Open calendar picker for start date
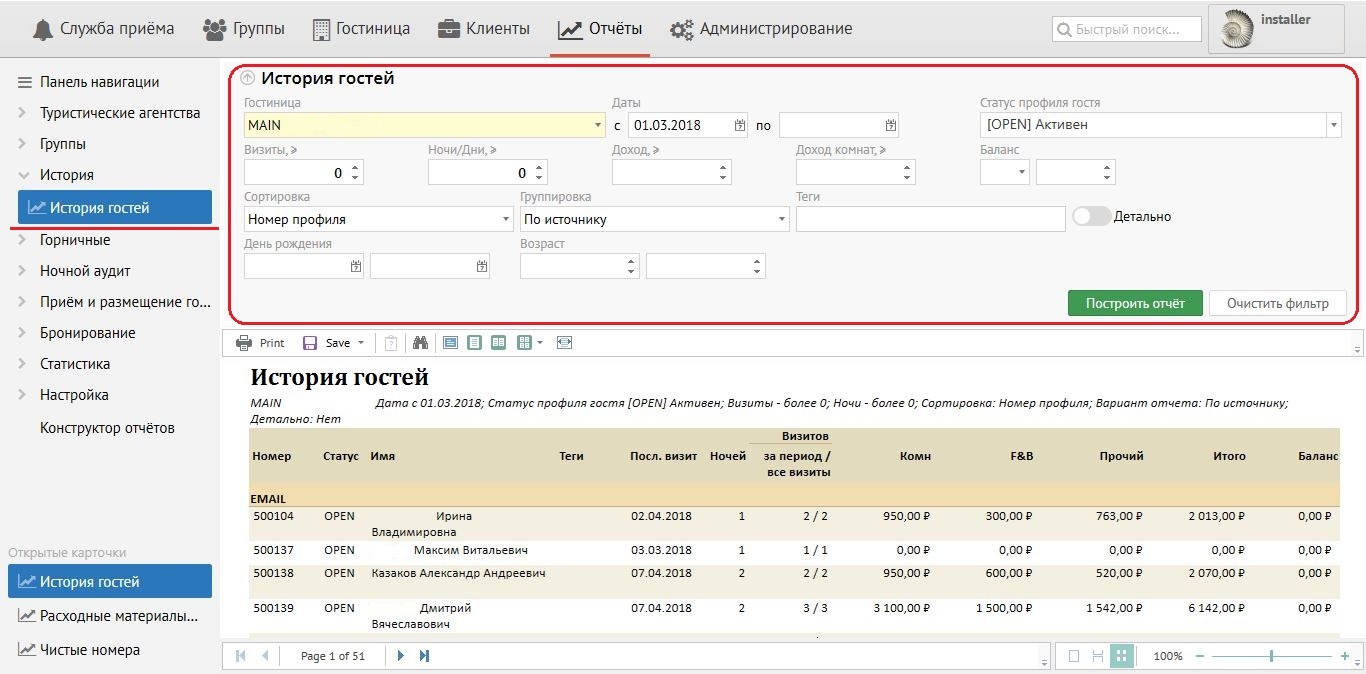The height and width of the screenshot is (674, 1366). 739,126
